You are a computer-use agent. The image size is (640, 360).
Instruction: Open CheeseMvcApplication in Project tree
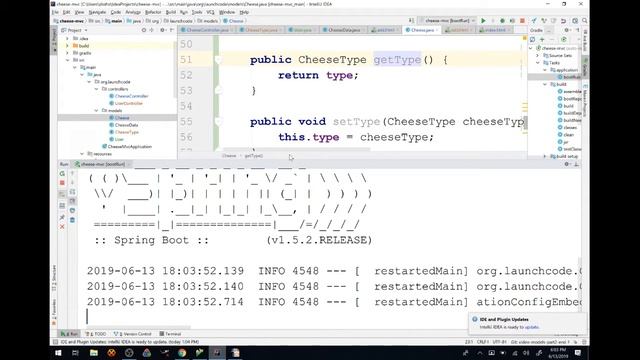(x=127, y=147)
